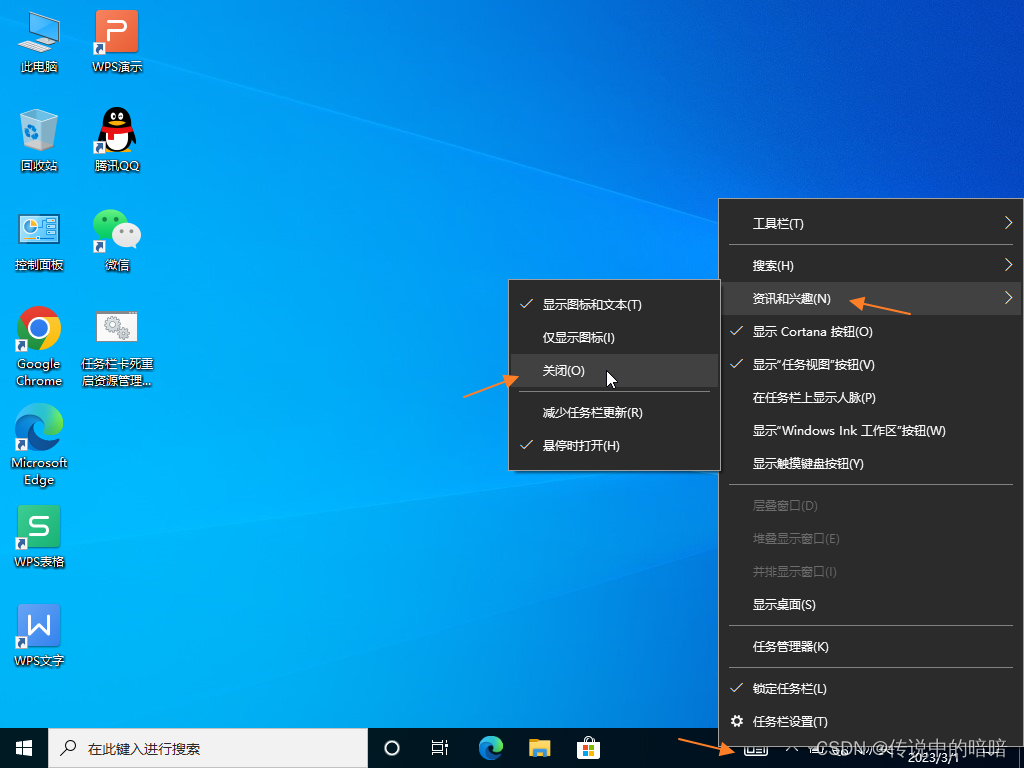Open 任务管理器 from context menu
The height and width of the screenshot is (768, 1024).
(x=790, y=647)
